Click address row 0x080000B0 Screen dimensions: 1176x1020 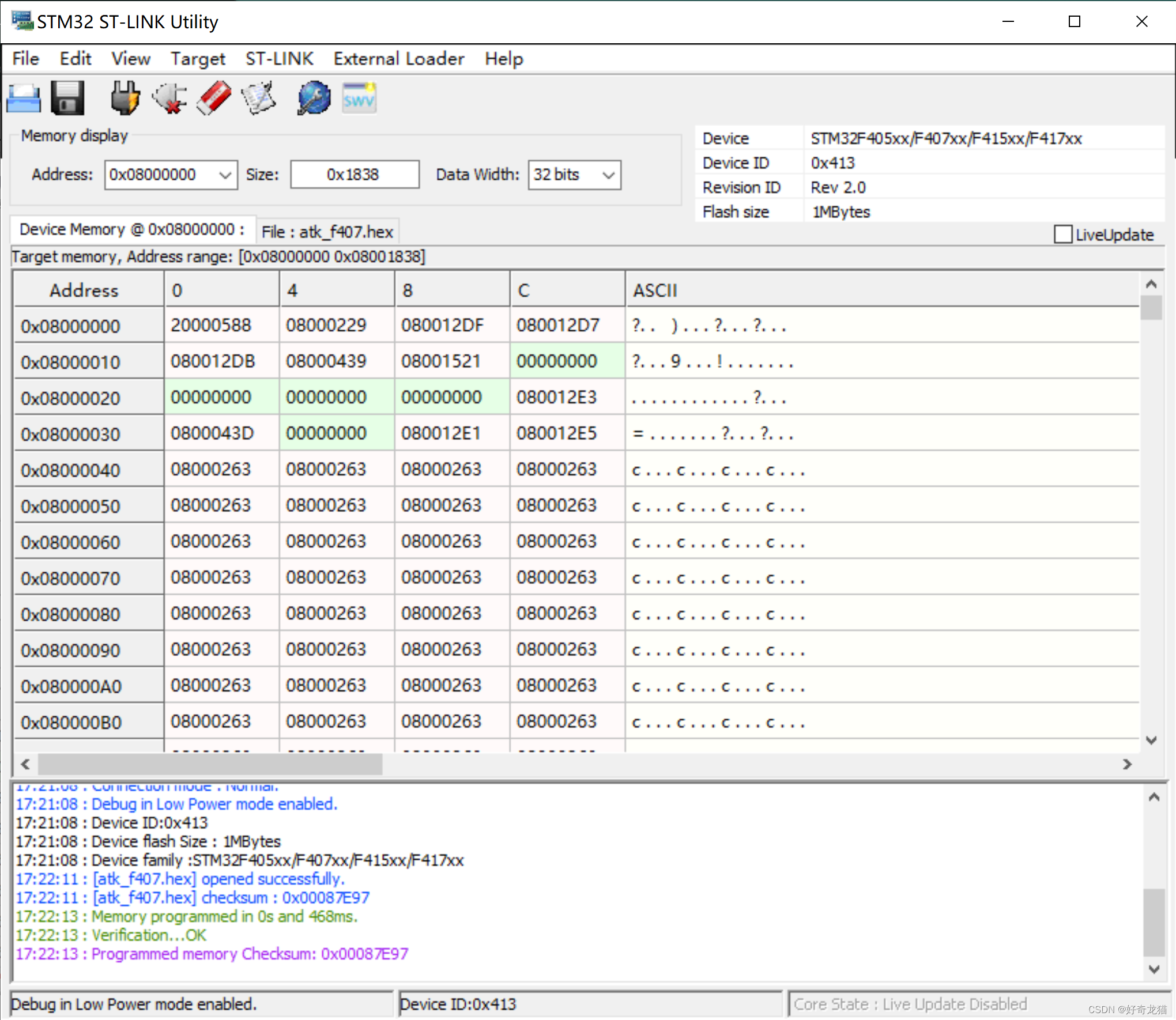click(89, 721)
